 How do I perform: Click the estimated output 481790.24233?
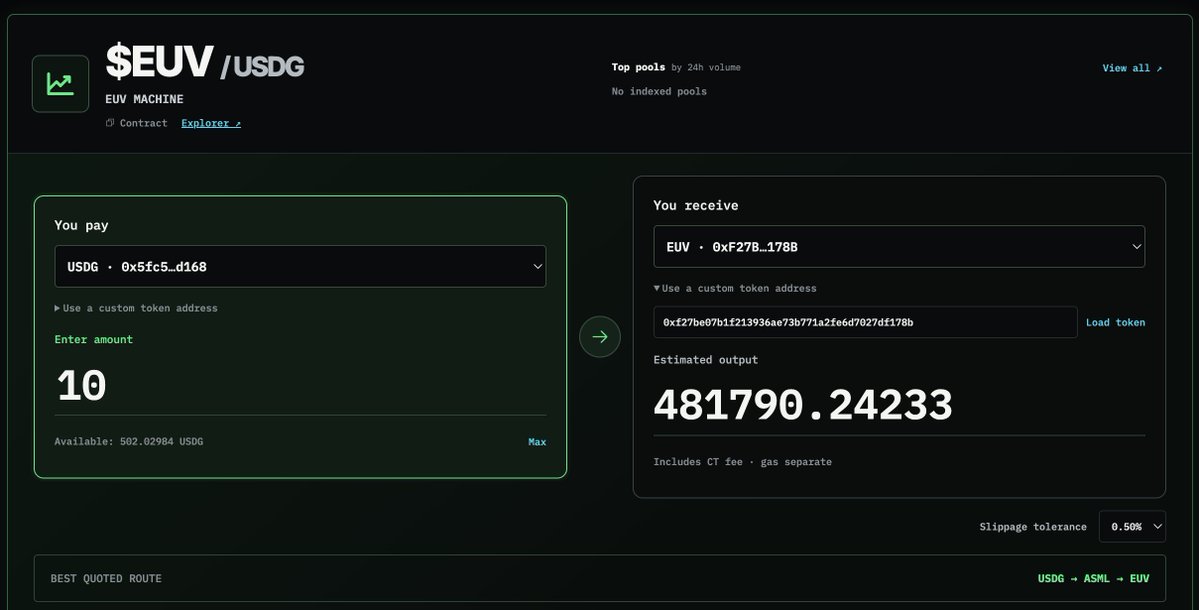803,405
